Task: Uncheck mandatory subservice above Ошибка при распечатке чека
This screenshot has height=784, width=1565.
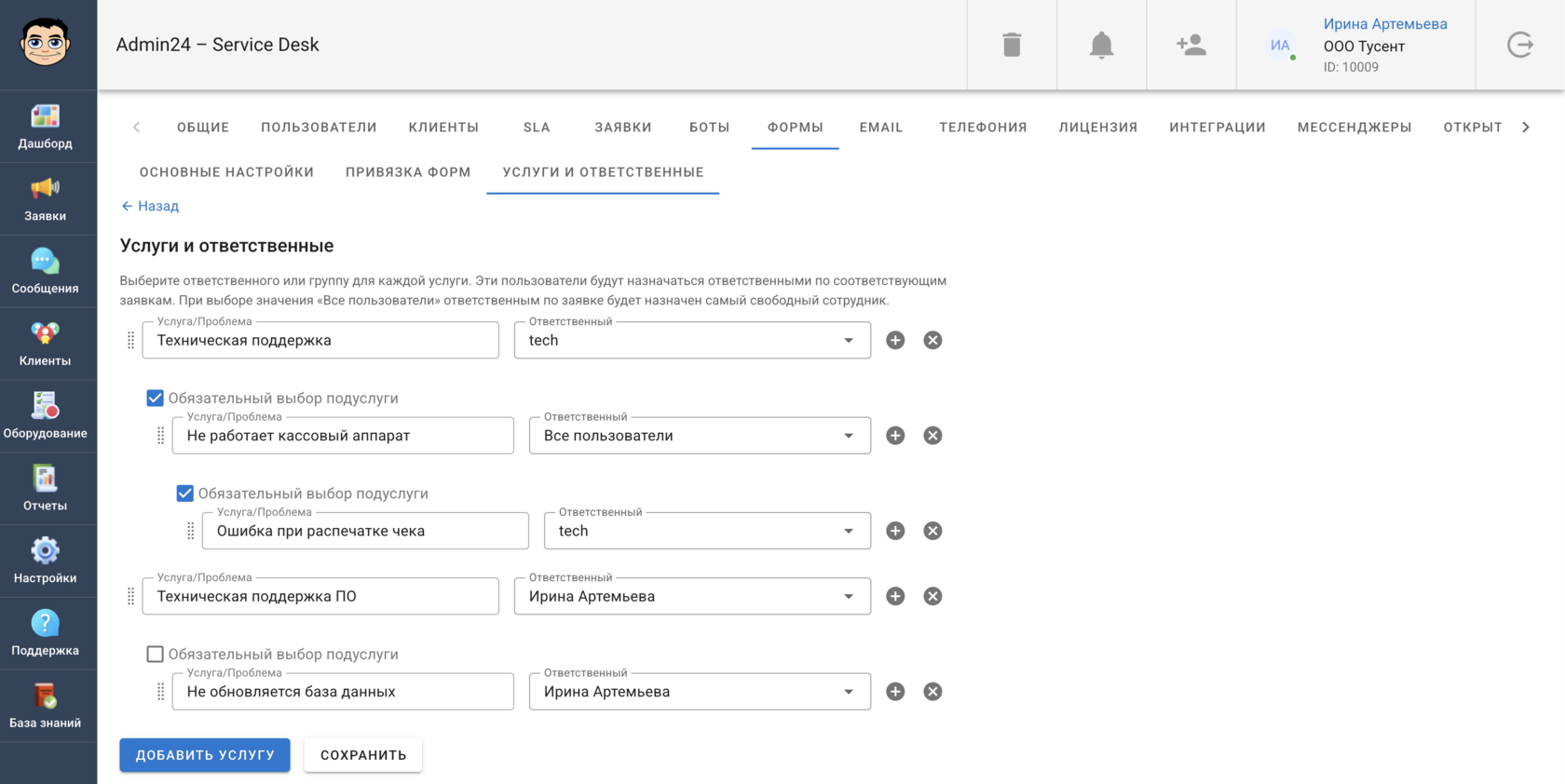Action: click(185, 493)
